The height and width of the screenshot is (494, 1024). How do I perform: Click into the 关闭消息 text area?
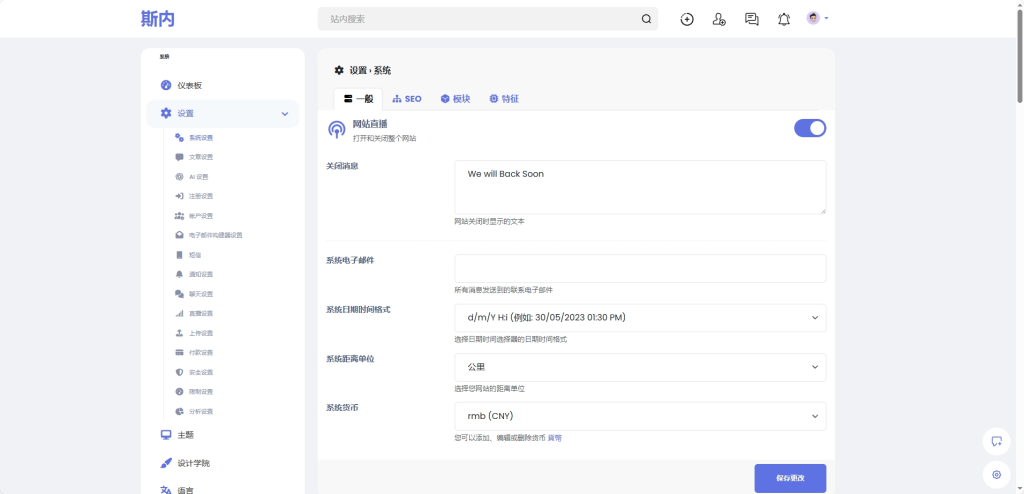point(640,187)
